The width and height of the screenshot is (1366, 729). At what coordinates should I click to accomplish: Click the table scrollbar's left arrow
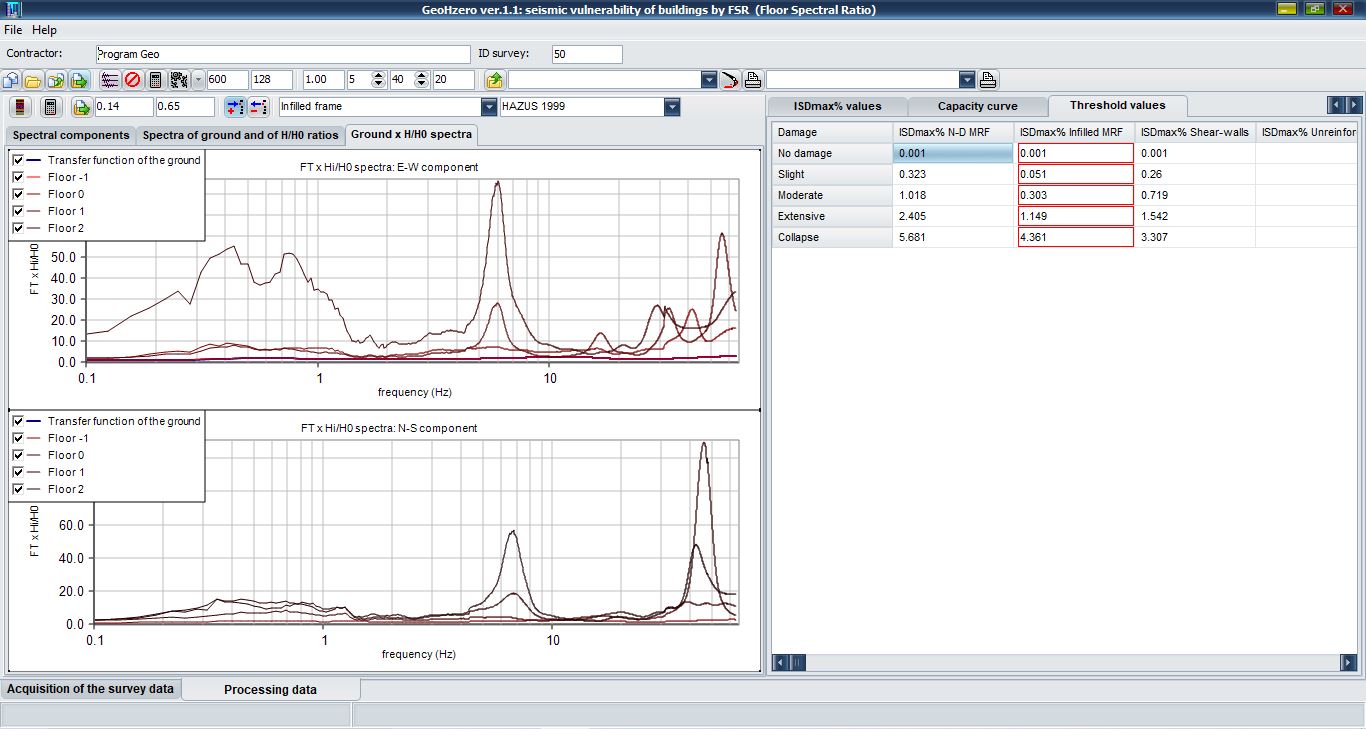pyautogui.click(x=782, y=662)
